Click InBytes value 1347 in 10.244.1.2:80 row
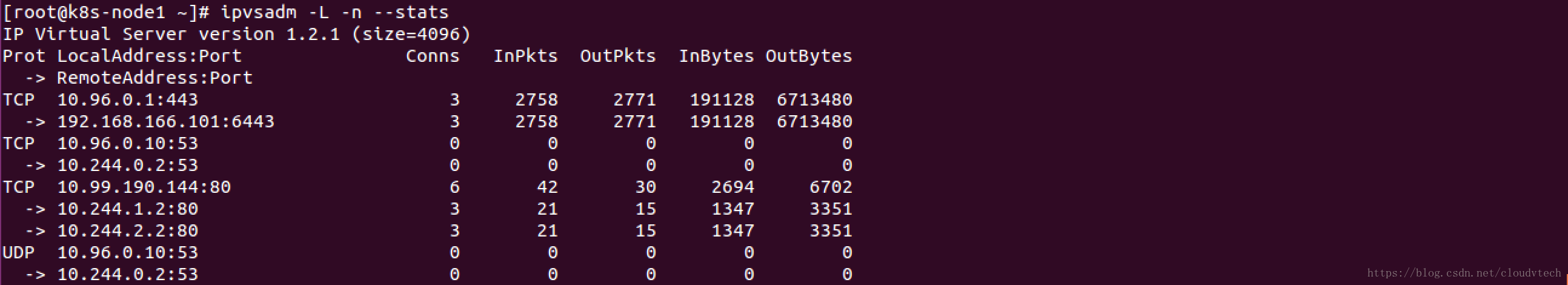Image resolution: width=1568 pixels, height=285 pixels. 733,209
